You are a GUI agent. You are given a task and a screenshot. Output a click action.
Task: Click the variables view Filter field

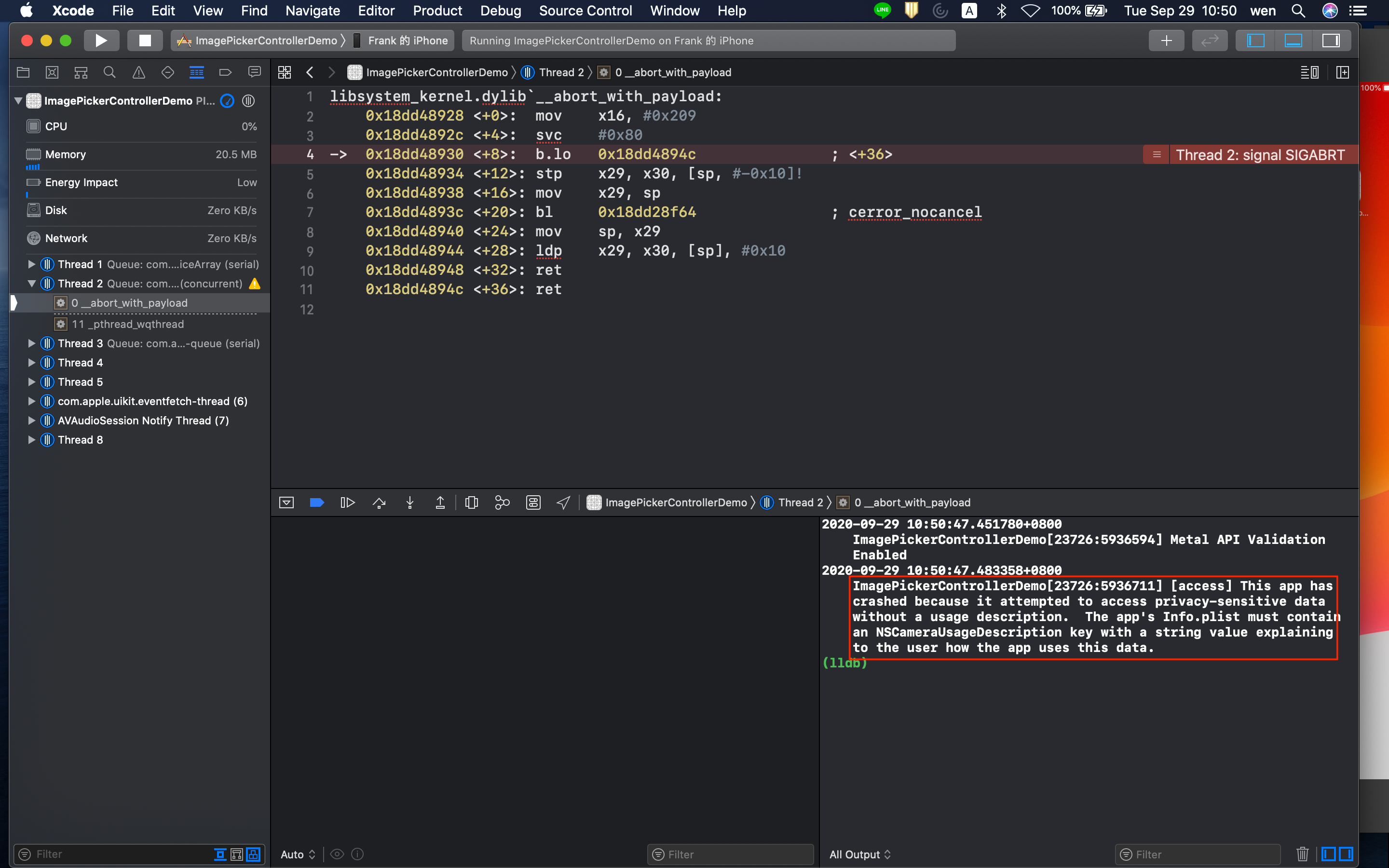730,854
